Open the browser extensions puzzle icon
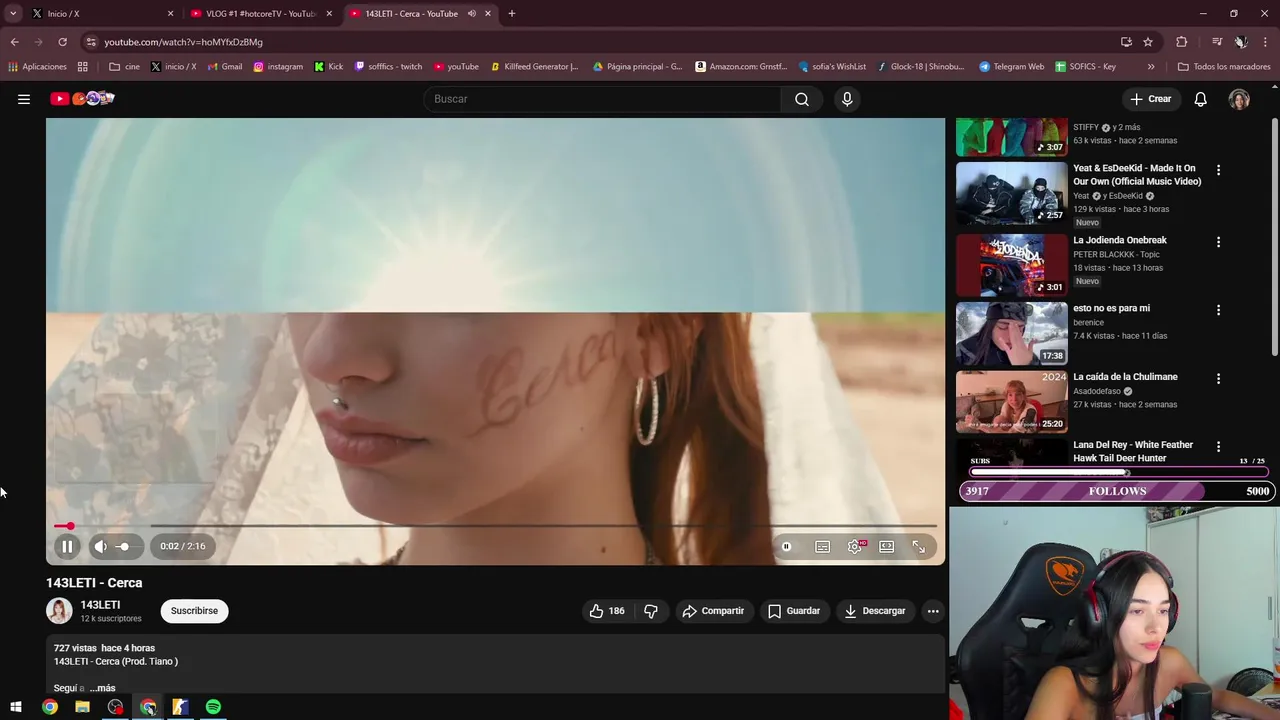This screenshot has height=720, width=1280. pyautogui.click(x=1182, y=42)
